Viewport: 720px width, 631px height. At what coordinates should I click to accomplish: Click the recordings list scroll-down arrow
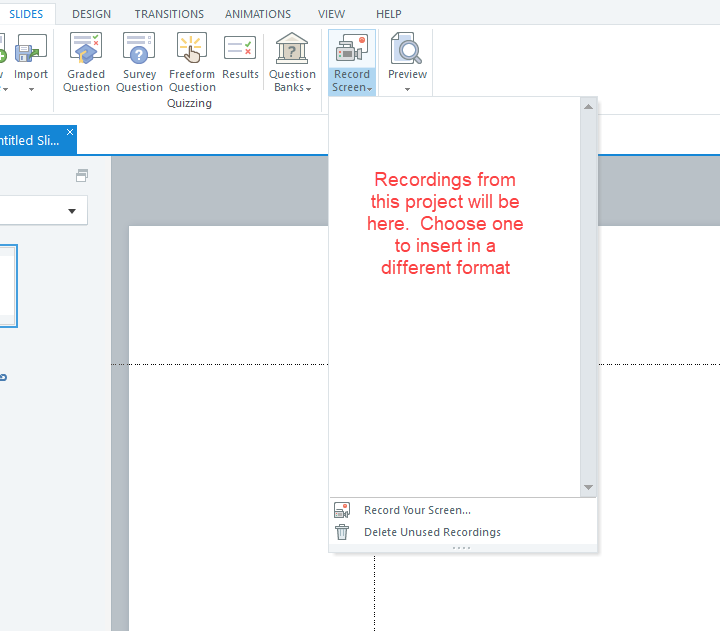588,487
